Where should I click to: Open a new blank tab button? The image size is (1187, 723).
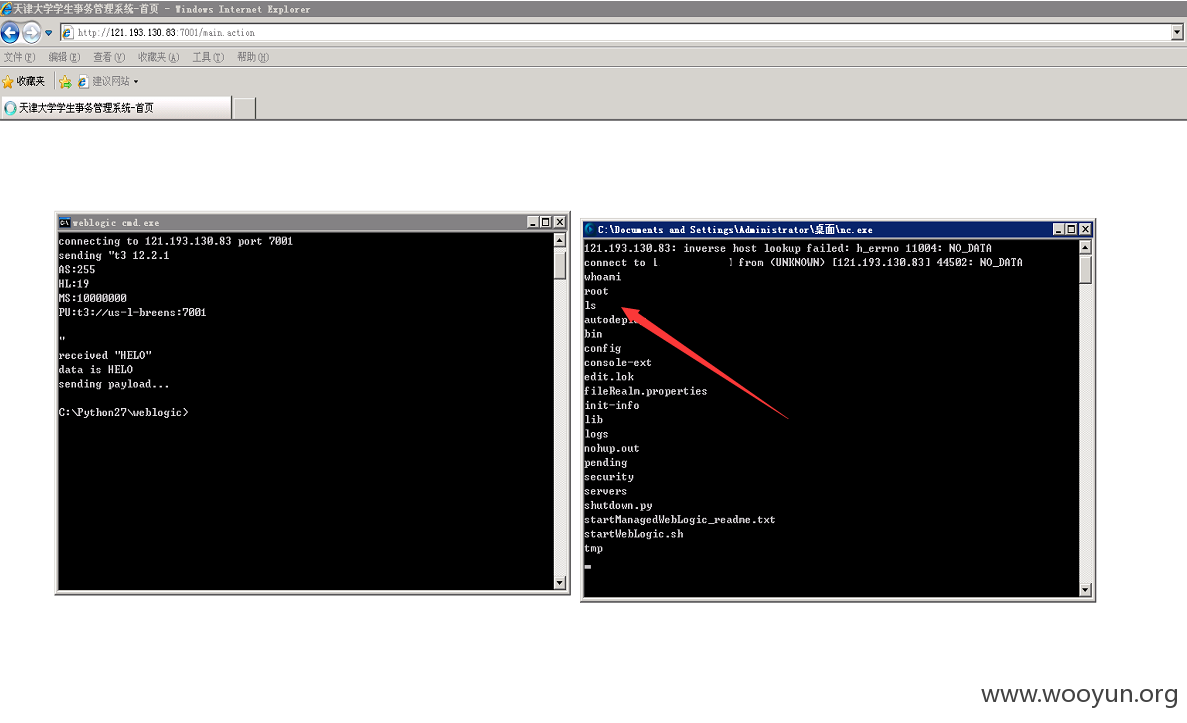coord(244,108)
